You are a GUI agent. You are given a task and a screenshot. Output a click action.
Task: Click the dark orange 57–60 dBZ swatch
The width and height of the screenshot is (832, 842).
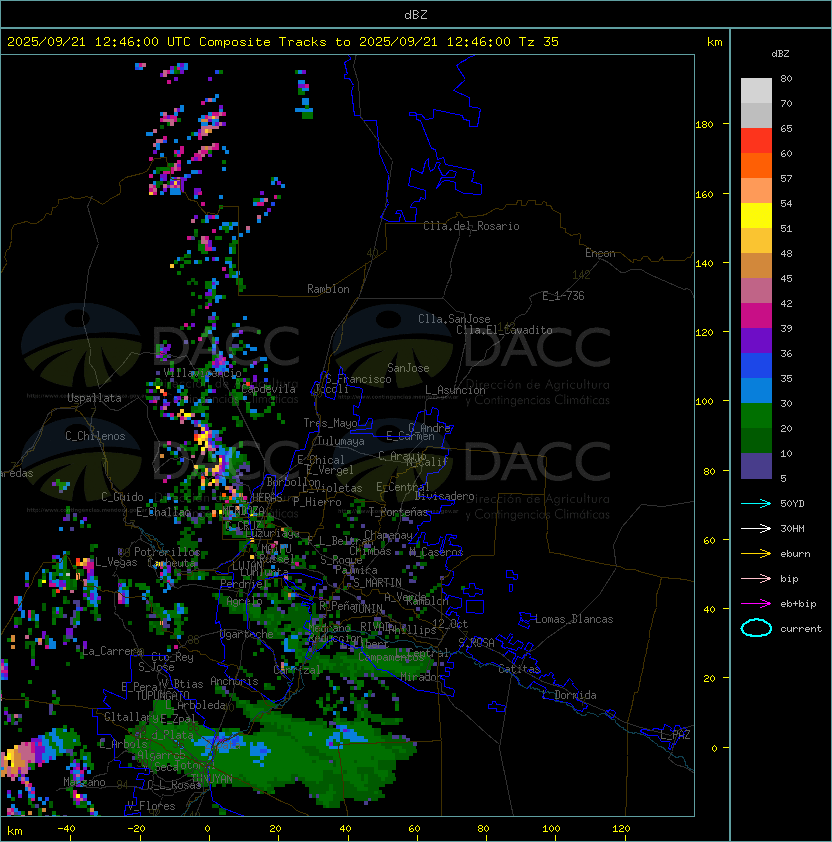pyautogui.click(x=756, y=166)
